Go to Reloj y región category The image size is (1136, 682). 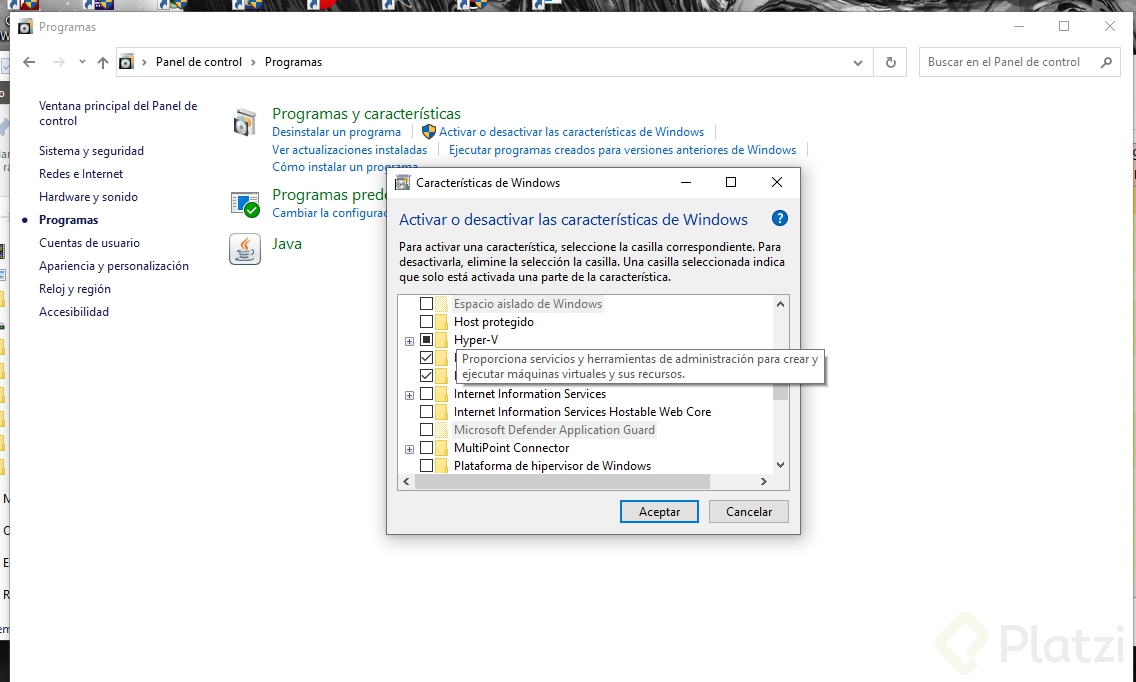pyautogui.click(x=75, y=289)
